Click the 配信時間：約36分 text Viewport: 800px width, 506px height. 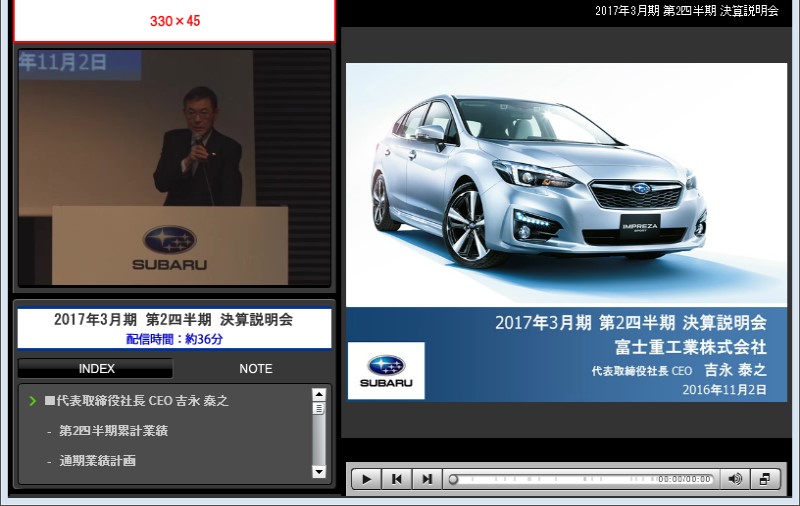(174, 339)
